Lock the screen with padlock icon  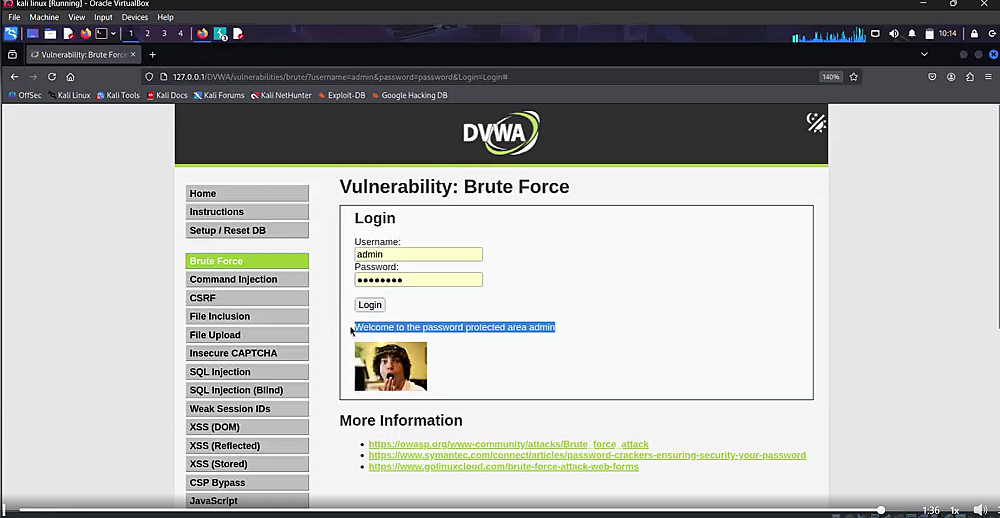click(974, 34)
